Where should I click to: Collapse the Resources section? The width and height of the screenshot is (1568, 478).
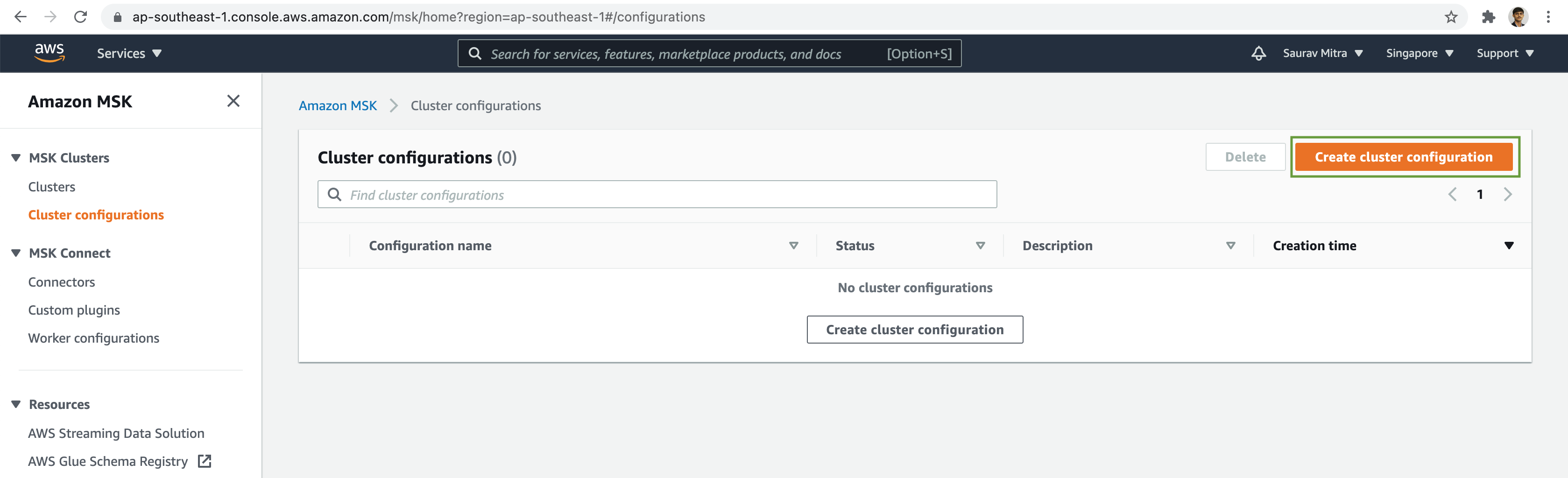coord(16,404)
